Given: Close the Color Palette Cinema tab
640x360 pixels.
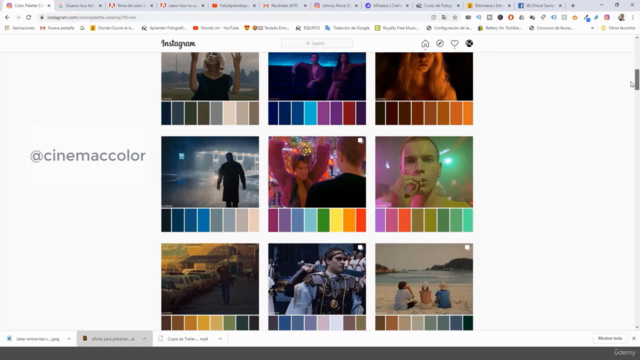Looking at the screenshot, I should [49, 6].
